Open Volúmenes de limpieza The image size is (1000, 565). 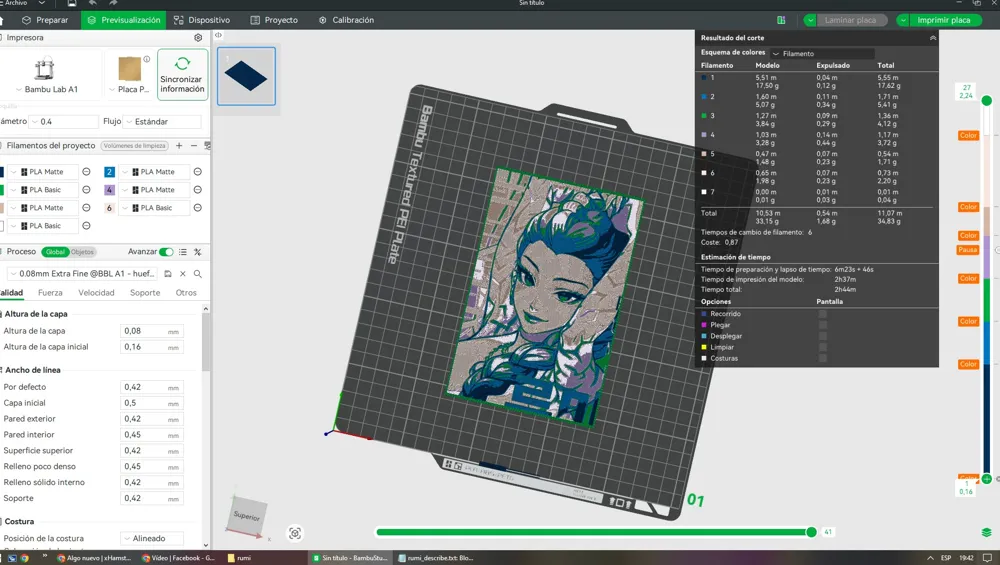[135, 145]
